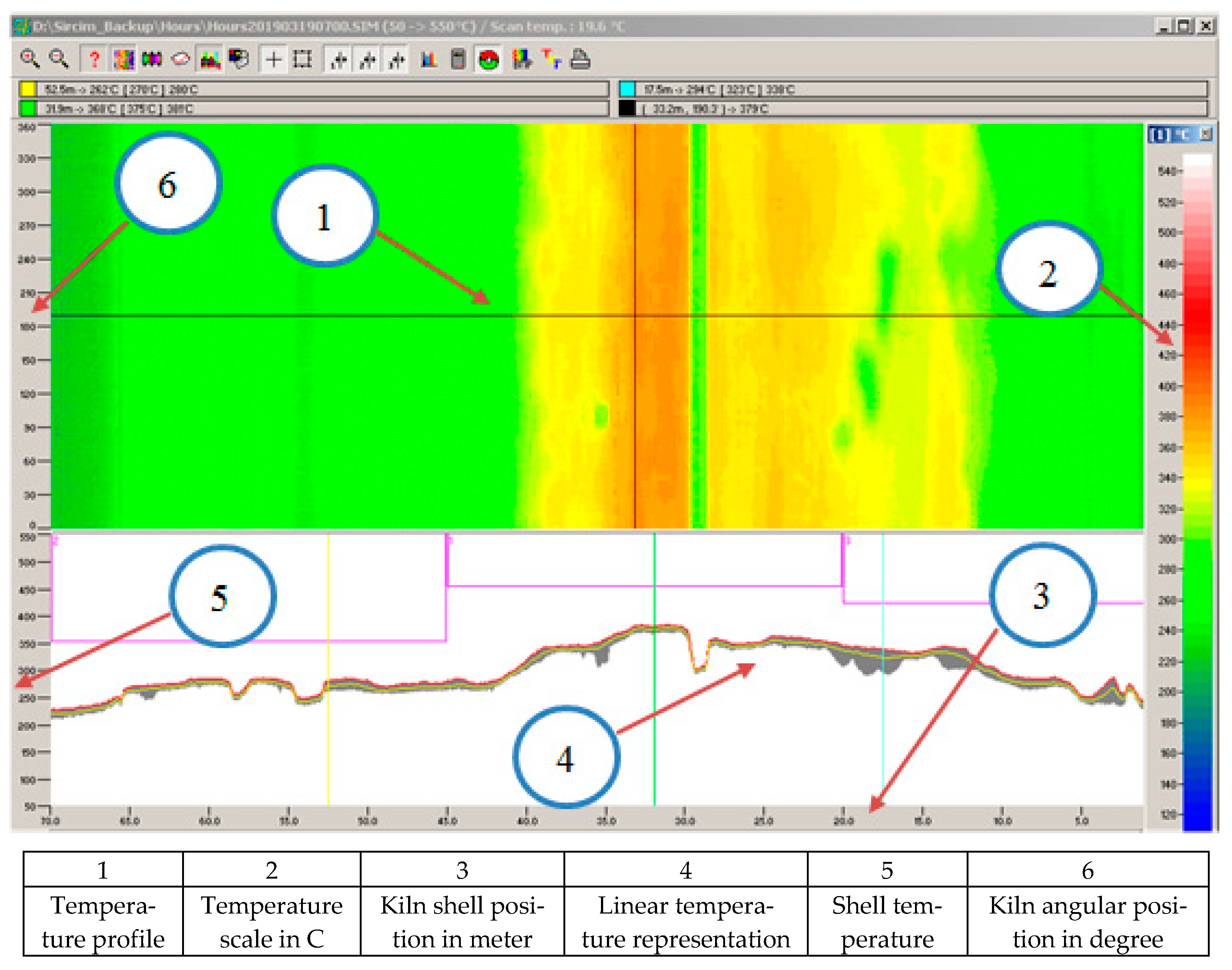1232x970 pixels.
Task: Click the colored T text labels icon
Action: click(x=551, y=59)
